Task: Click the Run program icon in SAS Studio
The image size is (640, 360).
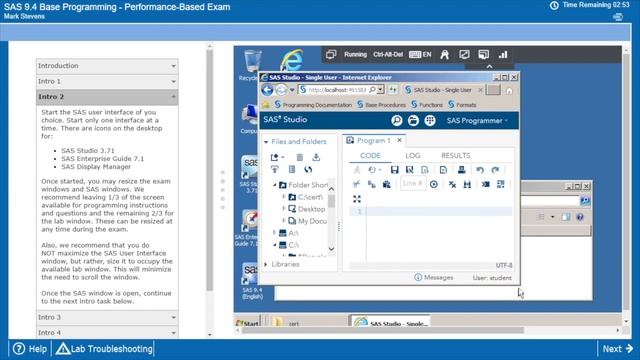Action: click(357, 170)
